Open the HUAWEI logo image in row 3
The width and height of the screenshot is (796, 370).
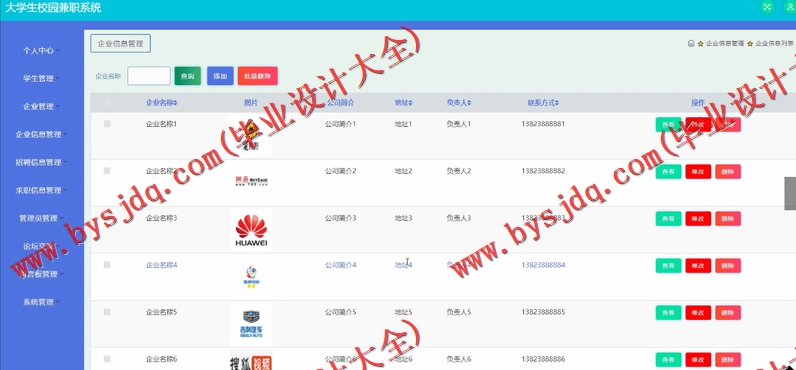[x=251, y=230]
